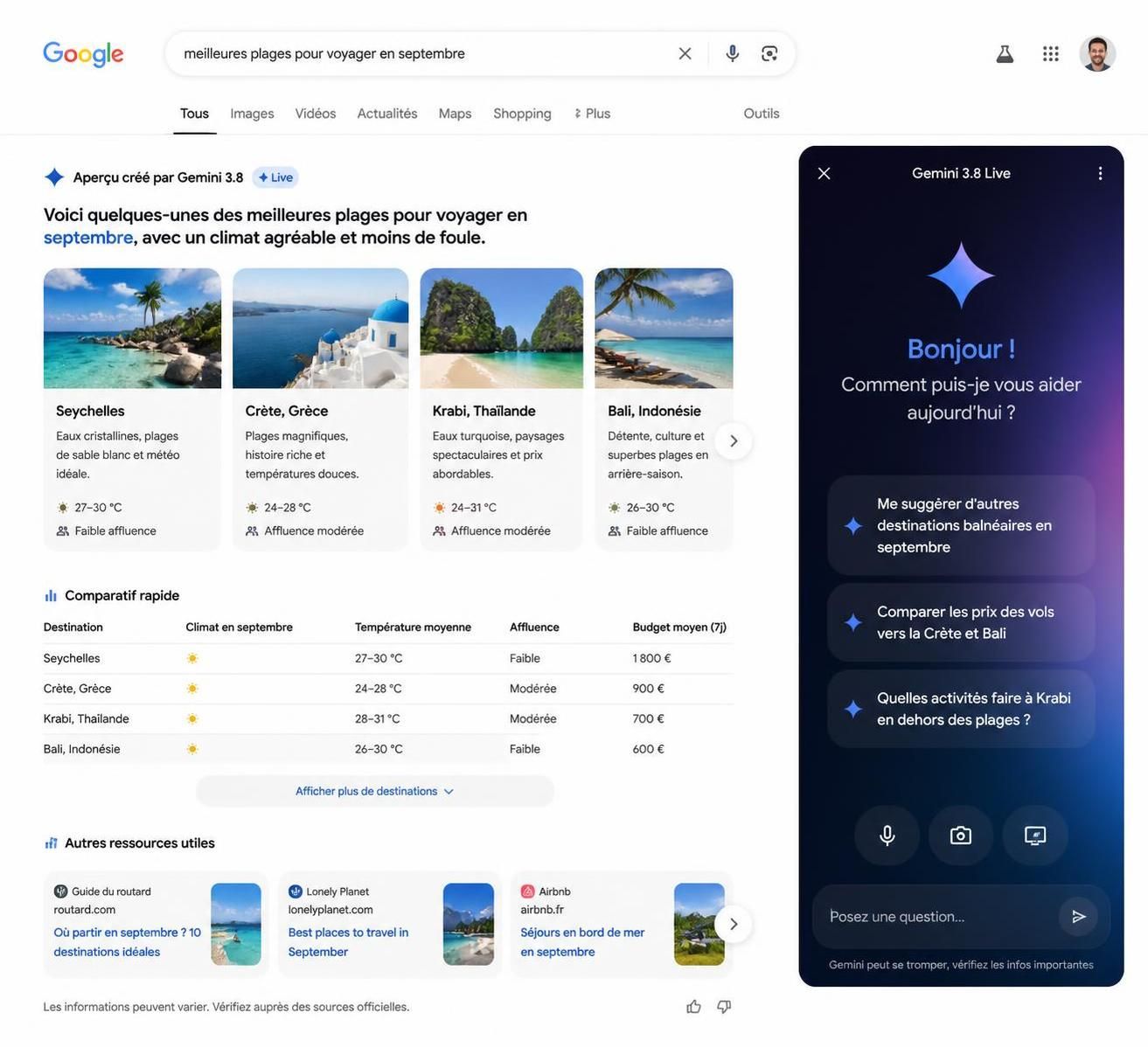Viewport: 1148px width, 1047px height.
Task: Expand Afficher plus de destinations
Action: click(x=375, y=791)
